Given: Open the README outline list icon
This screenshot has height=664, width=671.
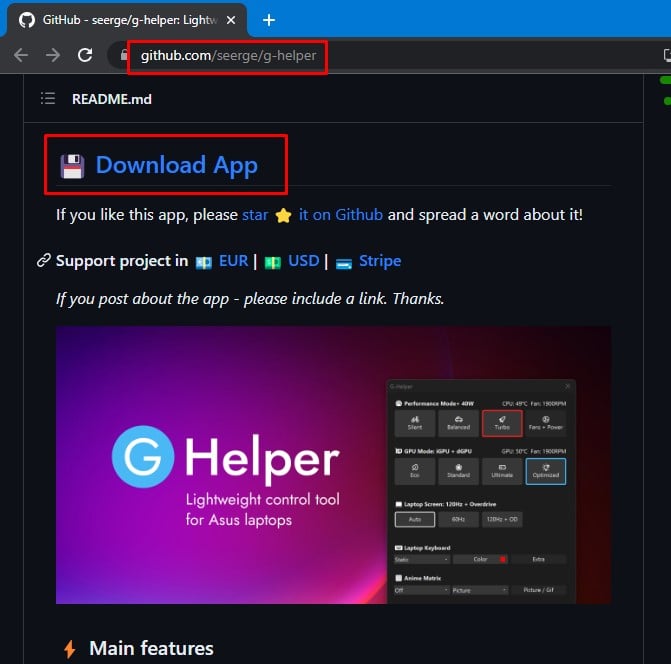Looking at the screenshot, I should point(48,98).
